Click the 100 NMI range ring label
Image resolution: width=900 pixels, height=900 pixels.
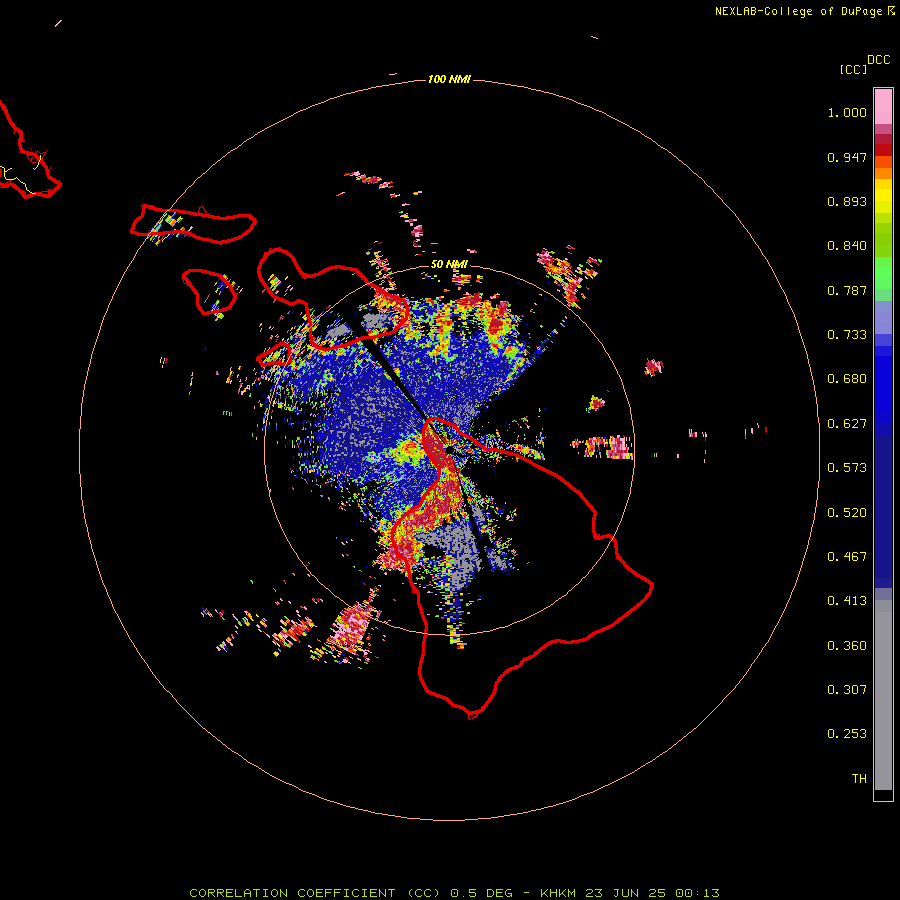pos(449,79)
